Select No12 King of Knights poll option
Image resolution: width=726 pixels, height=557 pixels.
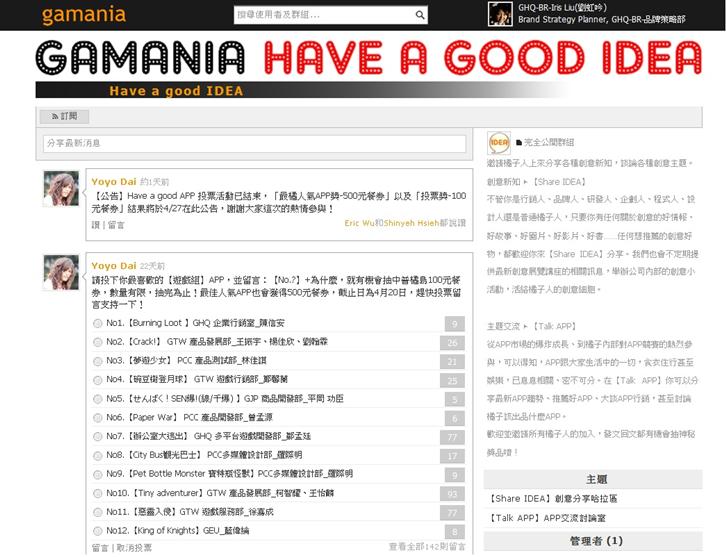point(97,531)
